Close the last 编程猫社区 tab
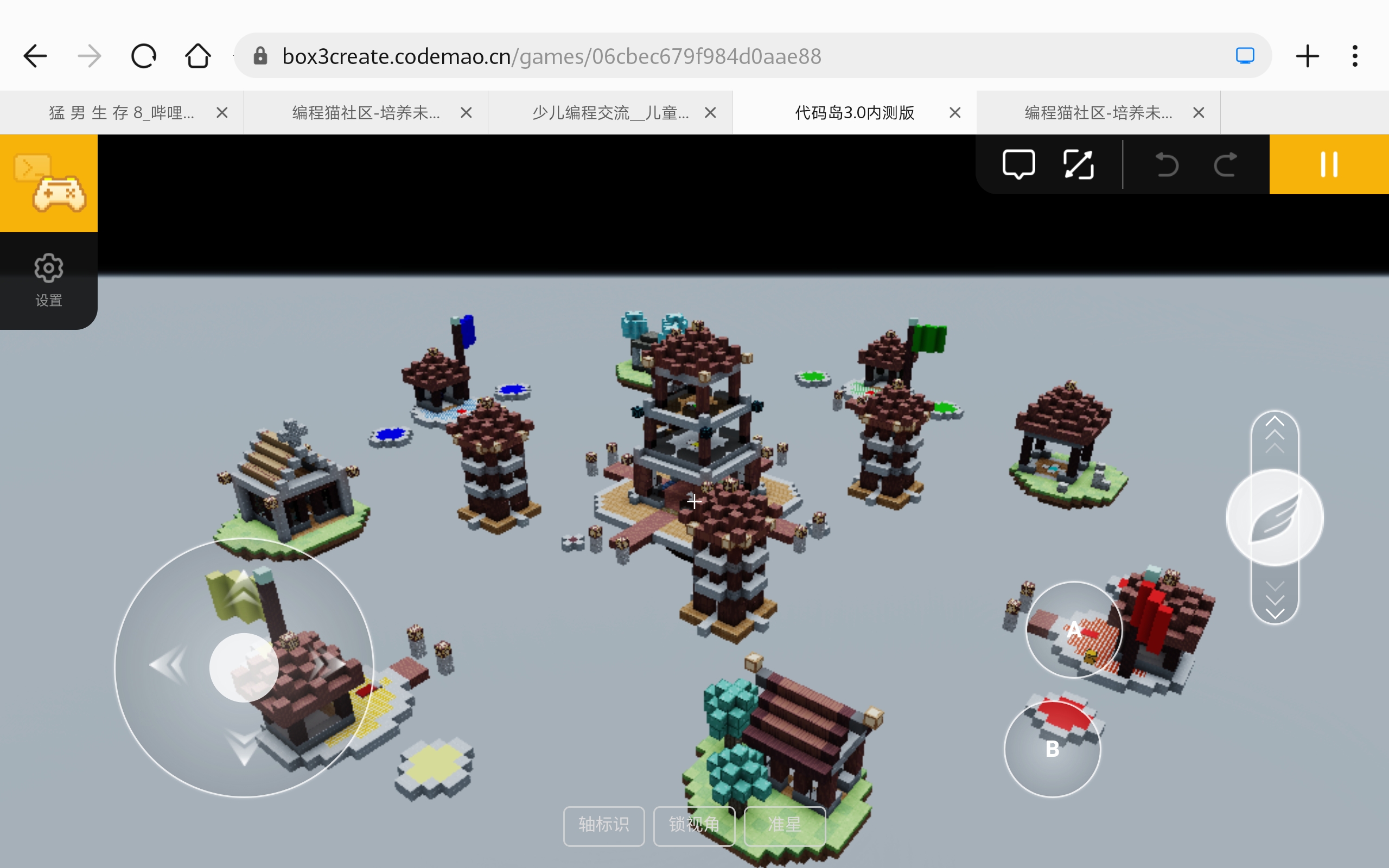This screenshot has width=1389, height=868. point(1199,112)
